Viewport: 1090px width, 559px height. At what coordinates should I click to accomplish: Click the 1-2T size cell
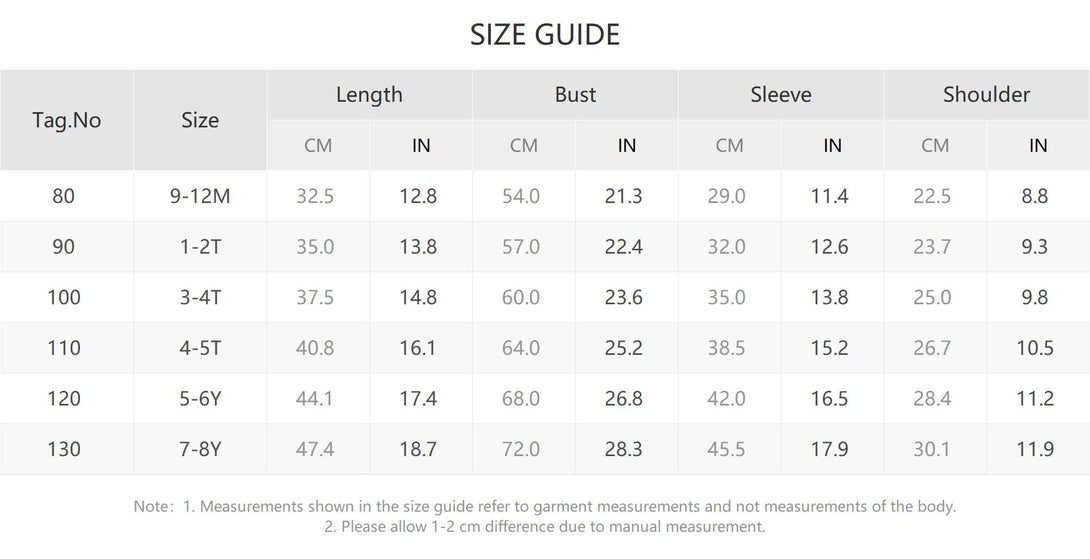(200, 247)
